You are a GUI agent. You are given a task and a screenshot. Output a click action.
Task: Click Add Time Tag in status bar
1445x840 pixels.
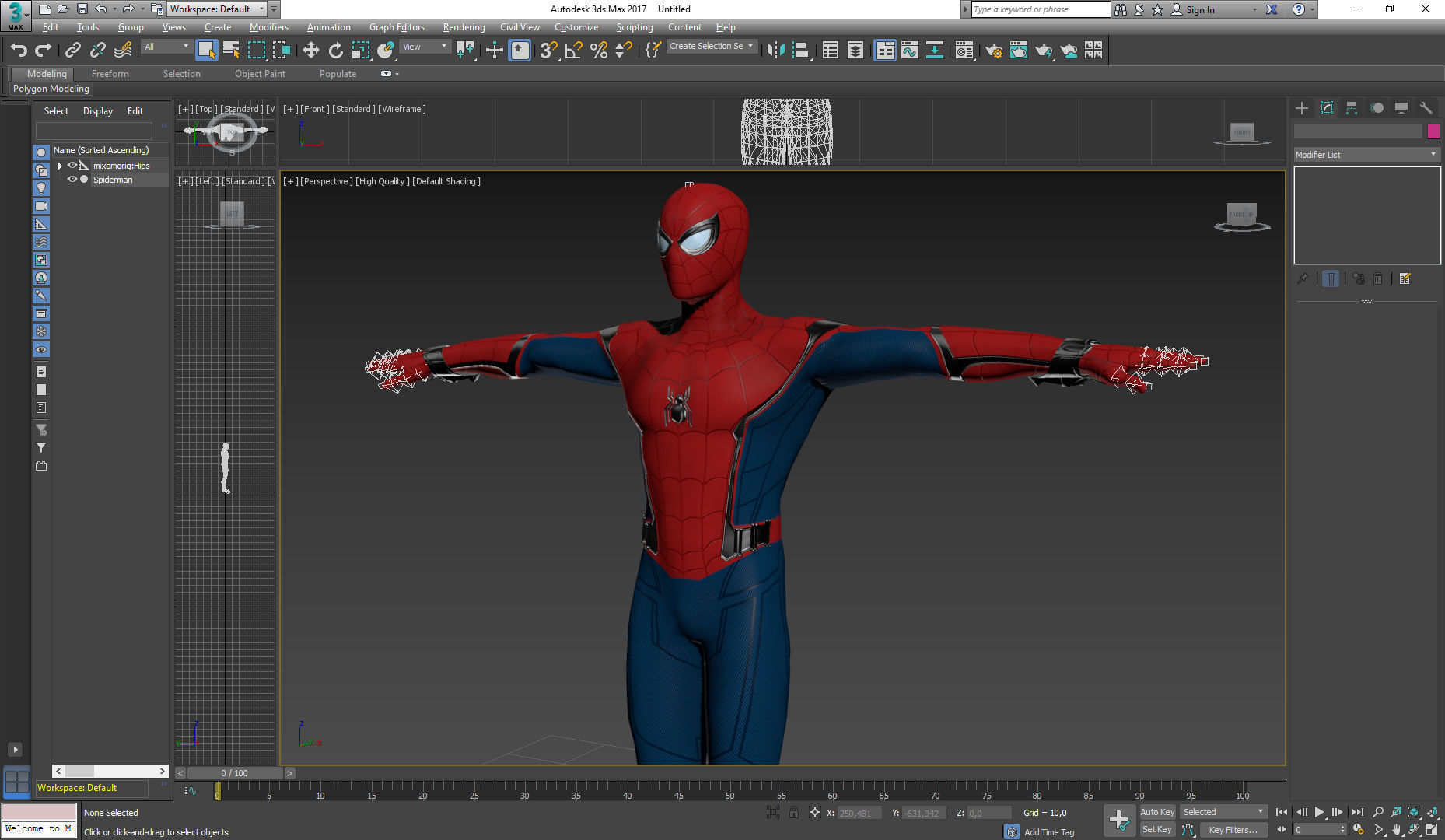(1049, 832)
